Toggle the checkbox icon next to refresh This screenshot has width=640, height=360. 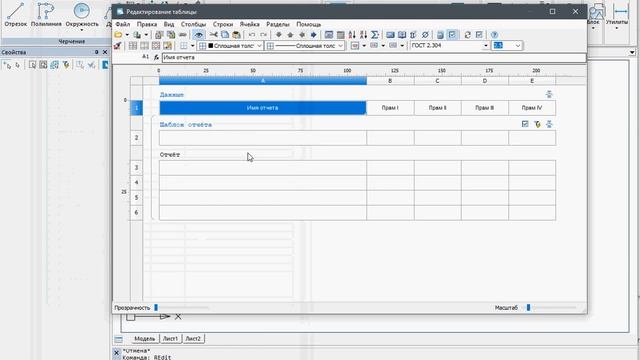[x=479, y=35]
